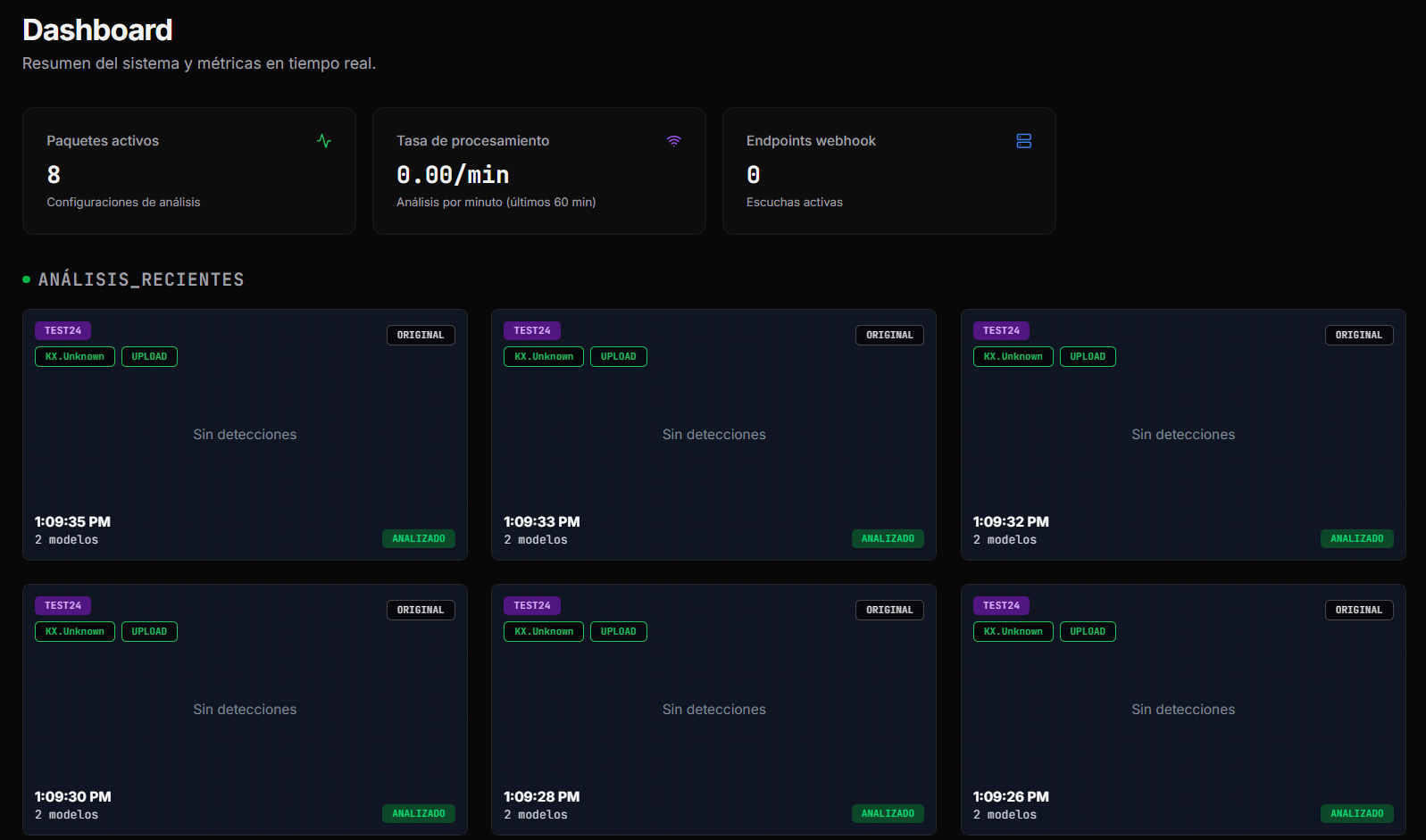The height and width of the screenshot is (840, 1426).
Task: Click the "Dashboard" page heading
Action: [97, 30]
